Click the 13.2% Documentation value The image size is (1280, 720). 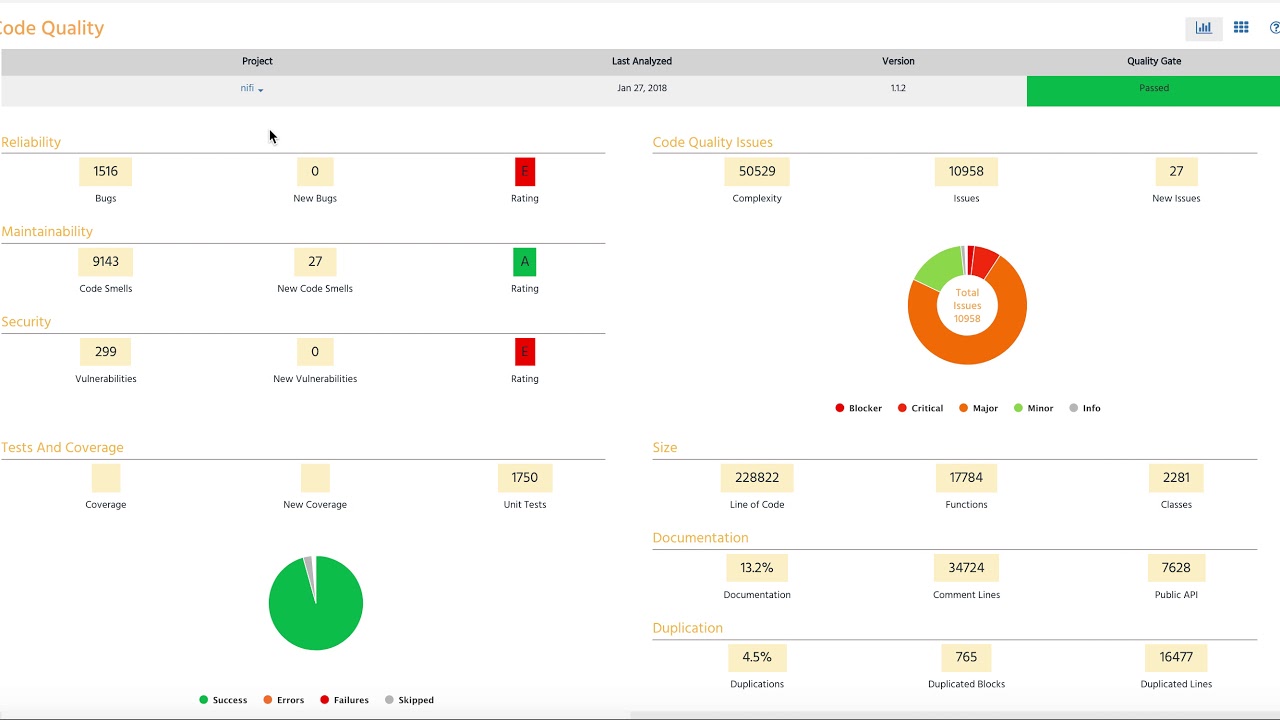(757, 568)
